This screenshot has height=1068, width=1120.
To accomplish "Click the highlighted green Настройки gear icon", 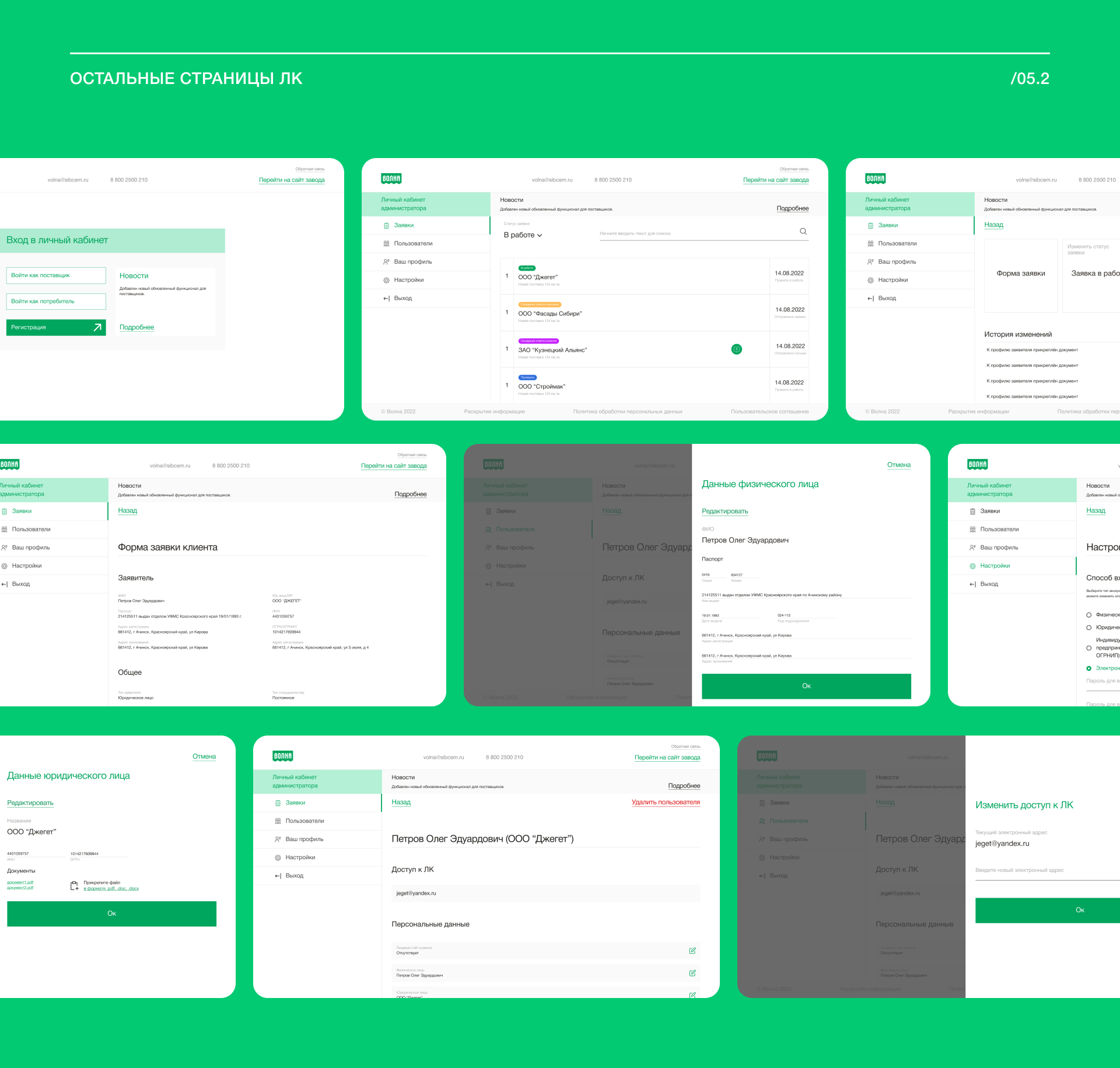I will tap(972, 566).
